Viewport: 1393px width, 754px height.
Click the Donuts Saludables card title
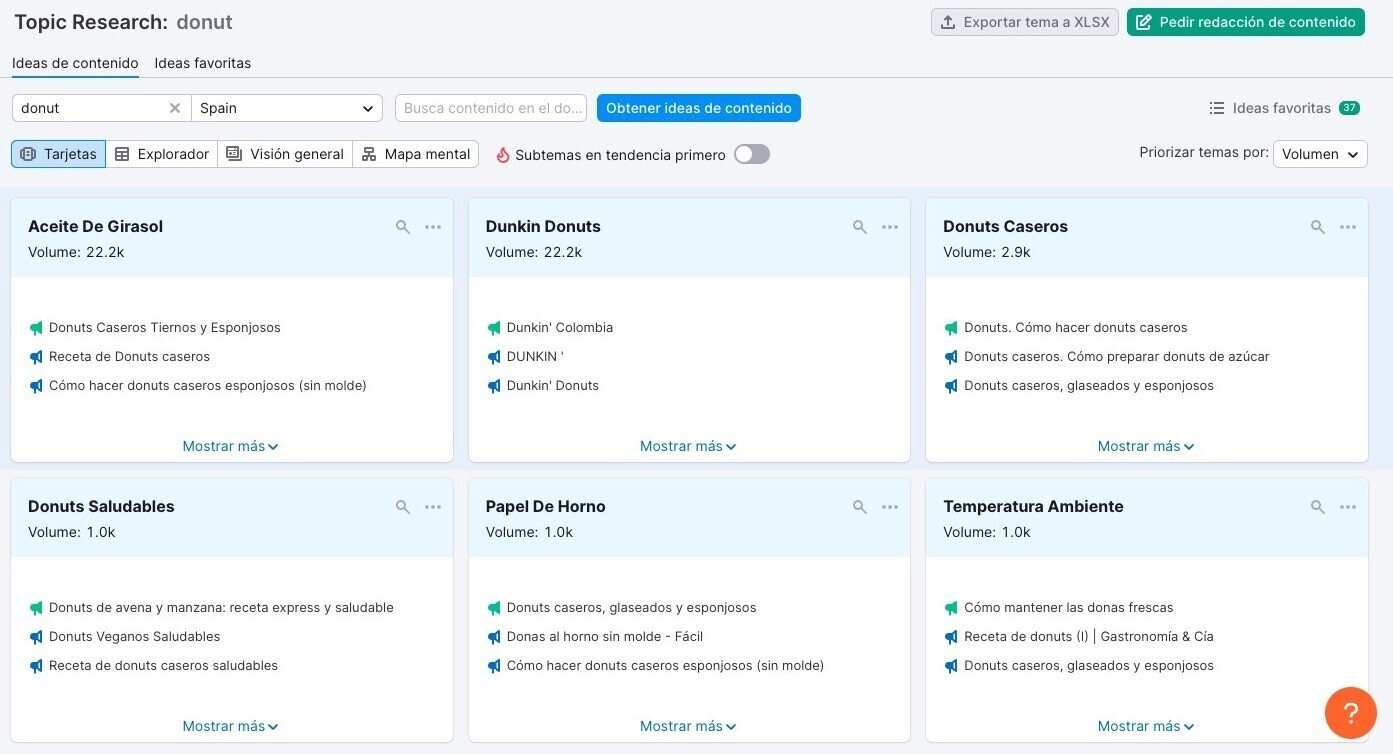(101, 507)
